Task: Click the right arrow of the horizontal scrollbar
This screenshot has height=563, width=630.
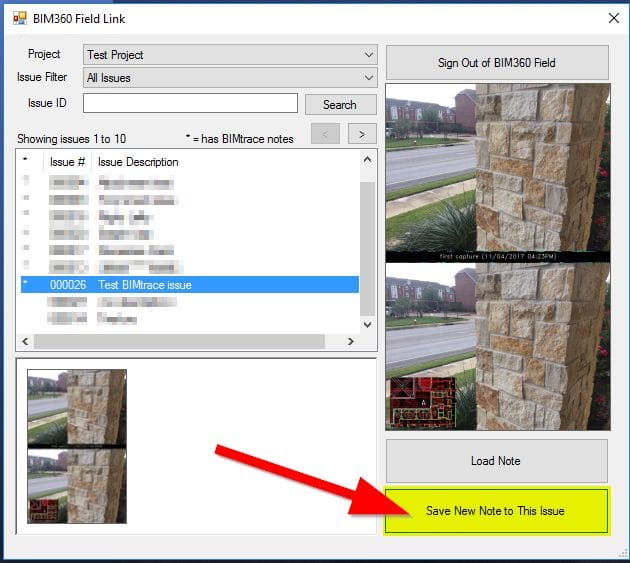Action: (350, 342)
